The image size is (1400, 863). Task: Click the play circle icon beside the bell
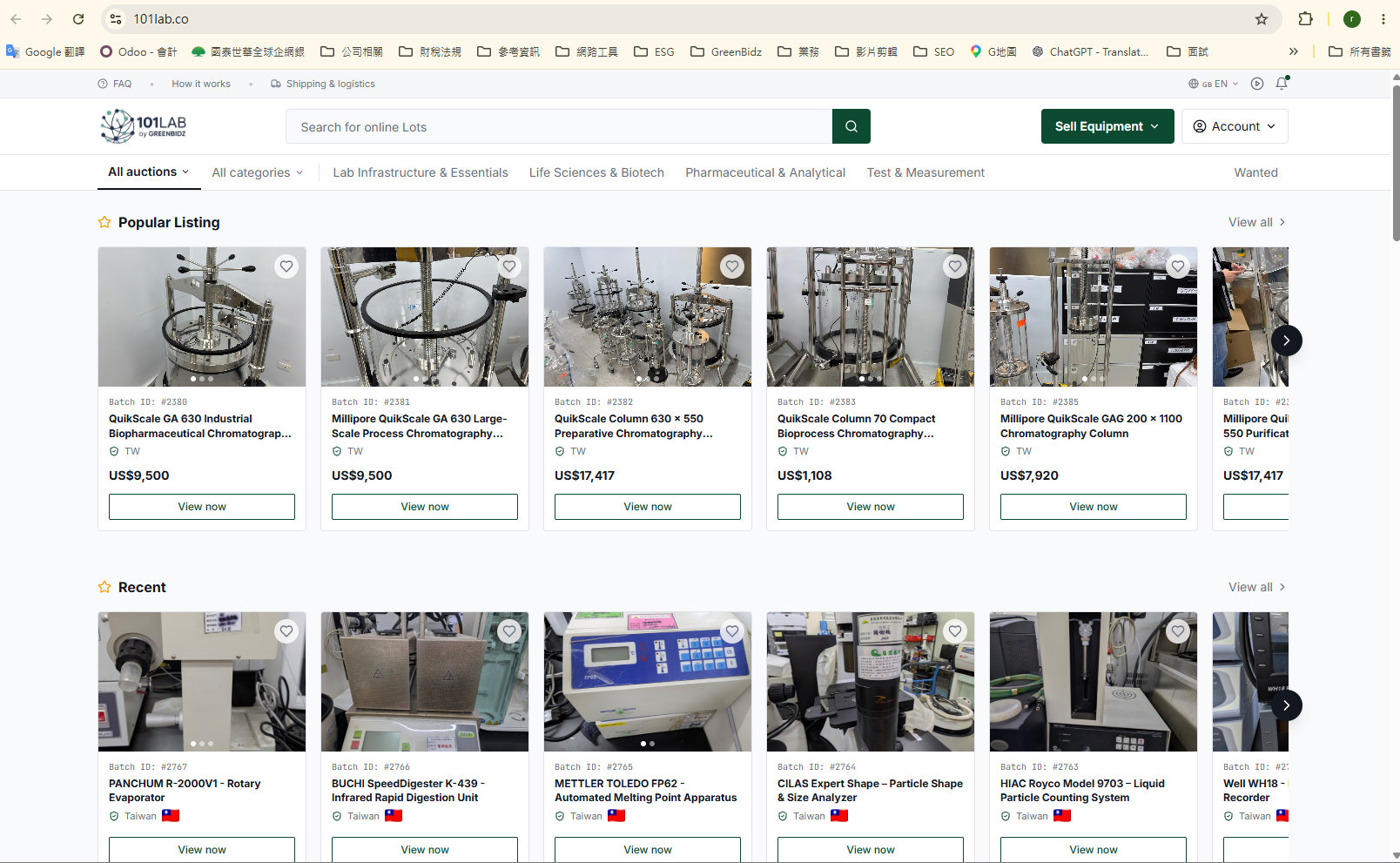[1257, 84]
